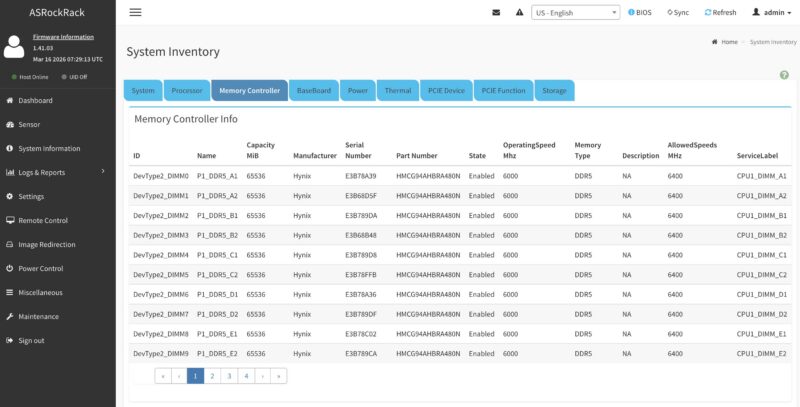Select page 1 in pagination
The image size is (800, 407).
(x=195, y=376)
